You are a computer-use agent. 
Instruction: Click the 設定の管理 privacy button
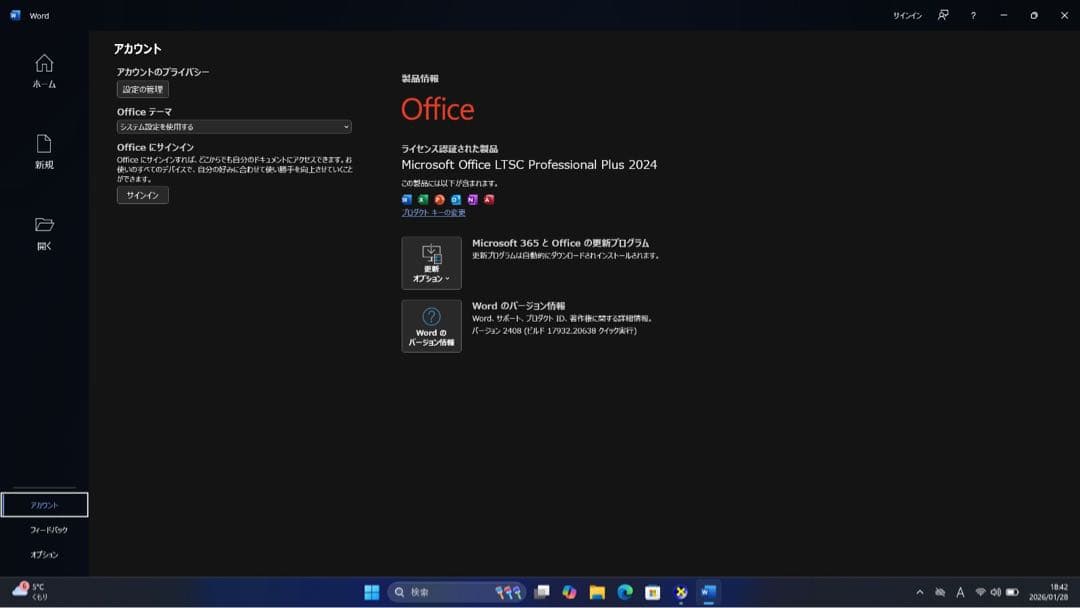[142, 89]
